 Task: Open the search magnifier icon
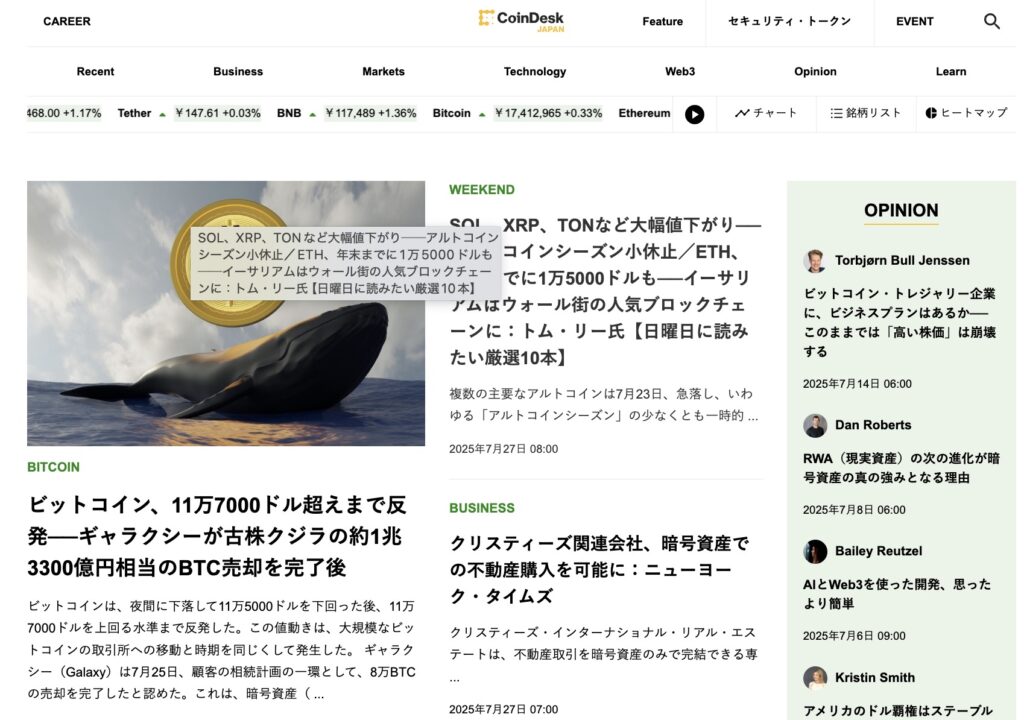pos(991,22)
